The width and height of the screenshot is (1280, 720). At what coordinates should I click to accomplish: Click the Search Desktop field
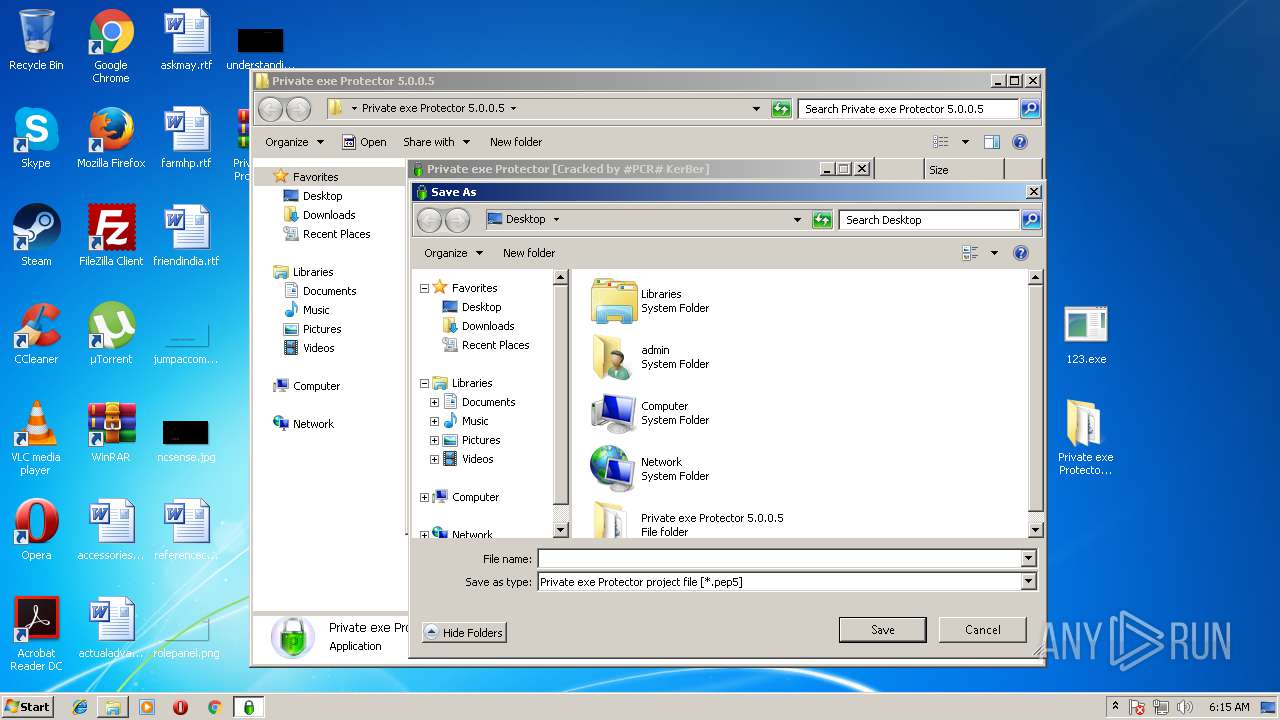point(930,220)
